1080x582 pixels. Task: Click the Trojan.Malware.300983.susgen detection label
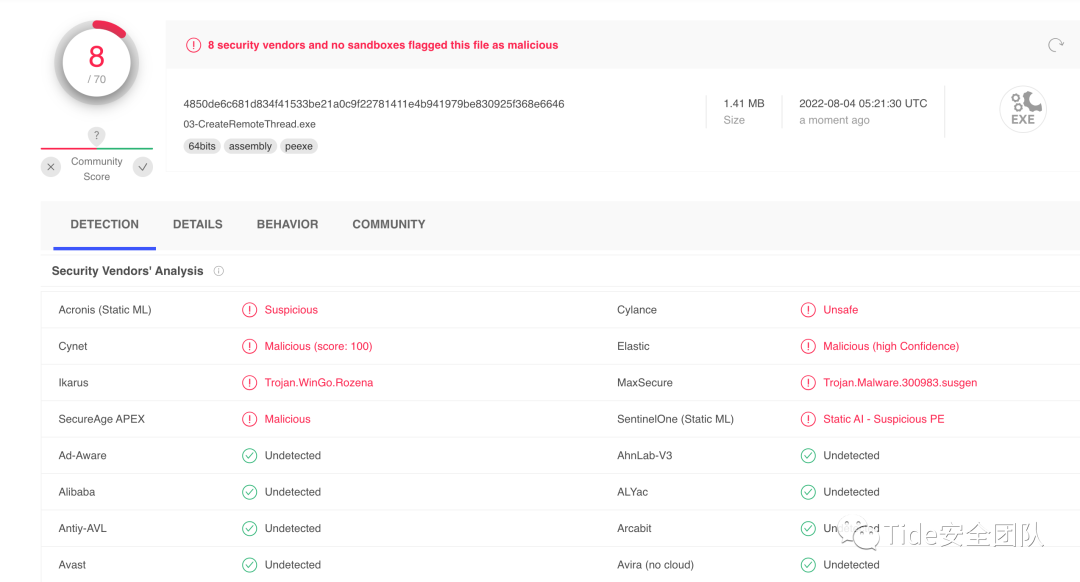tap(900, 383)
